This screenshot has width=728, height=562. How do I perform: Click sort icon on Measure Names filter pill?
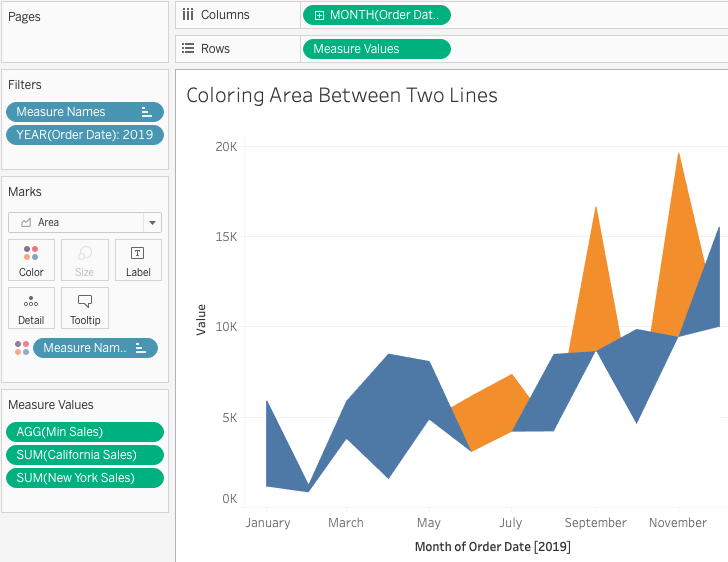[x=147, y=112]
